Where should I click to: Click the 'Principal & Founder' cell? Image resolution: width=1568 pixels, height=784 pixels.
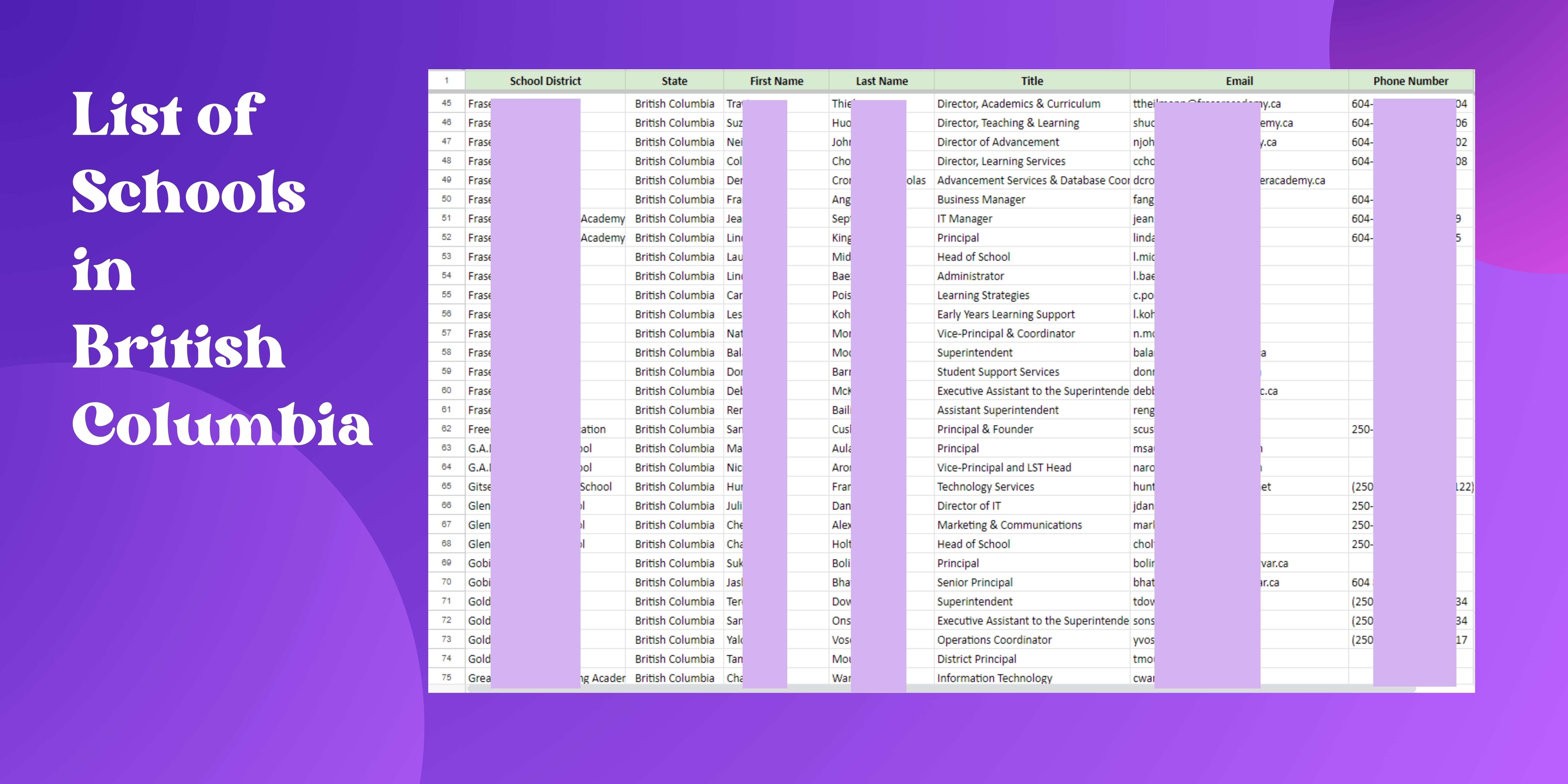[x=984, y=429]
